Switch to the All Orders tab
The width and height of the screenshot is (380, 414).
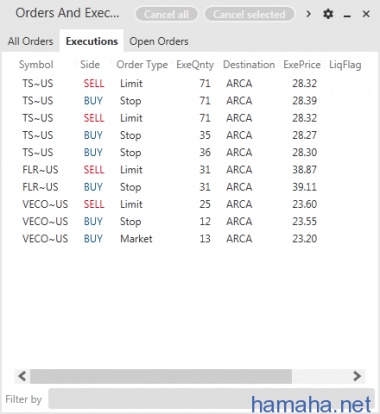click(x=30, y=41)
